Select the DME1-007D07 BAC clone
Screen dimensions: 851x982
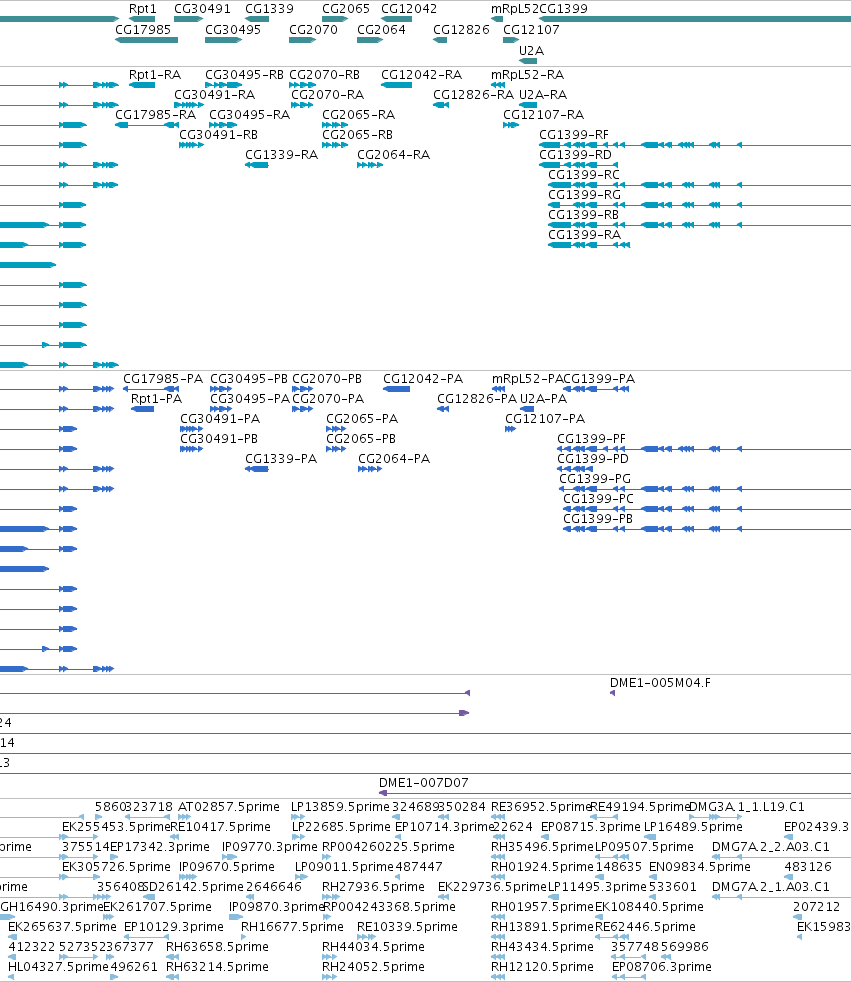pyautogui.click(x=615, y=793)
